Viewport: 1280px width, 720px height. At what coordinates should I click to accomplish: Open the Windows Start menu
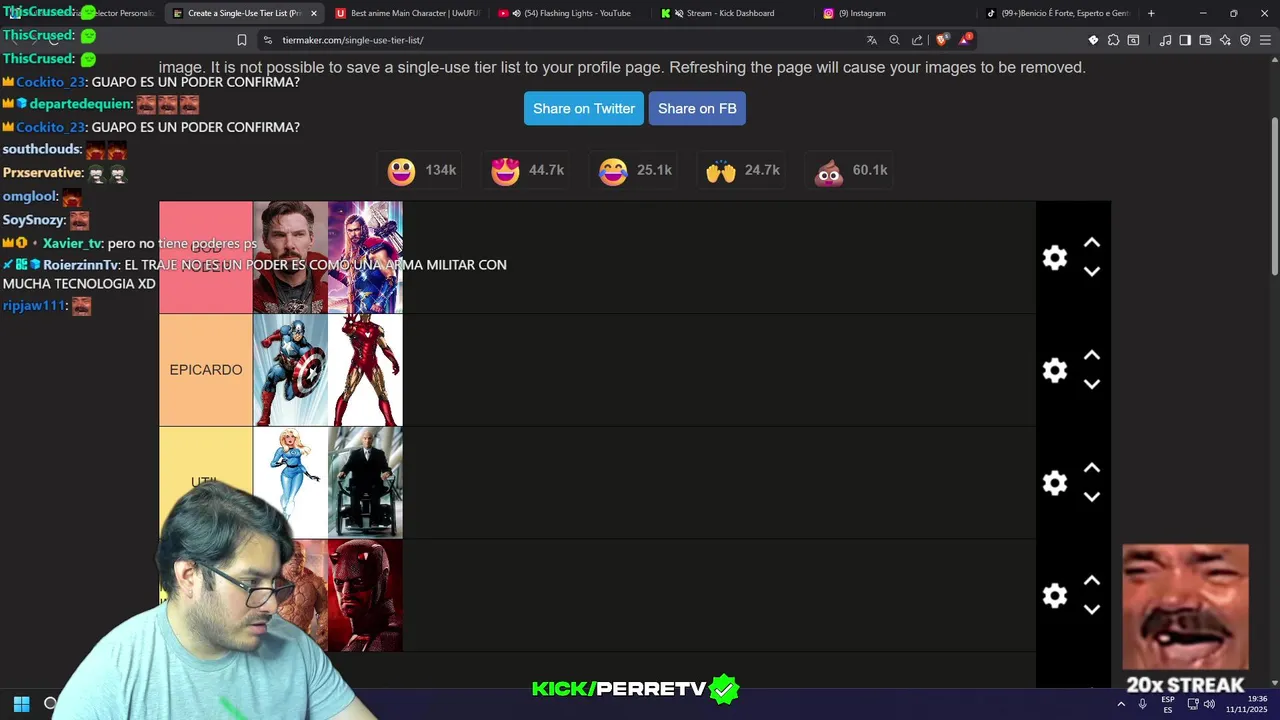coord(21,704)
